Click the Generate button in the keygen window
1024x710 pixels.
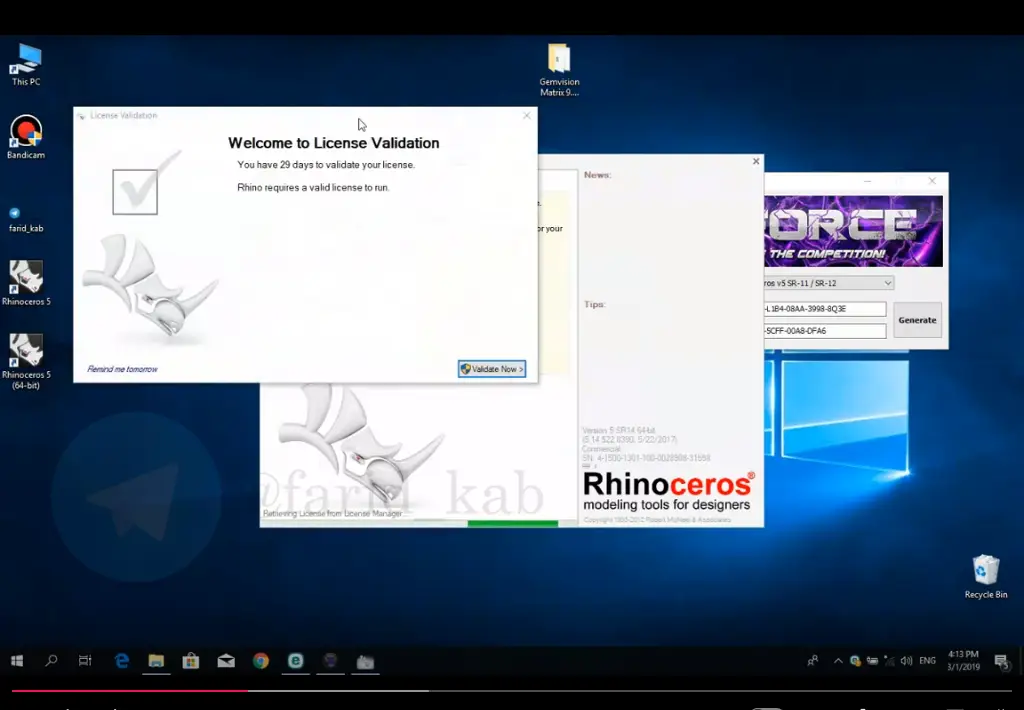point(917,320)
